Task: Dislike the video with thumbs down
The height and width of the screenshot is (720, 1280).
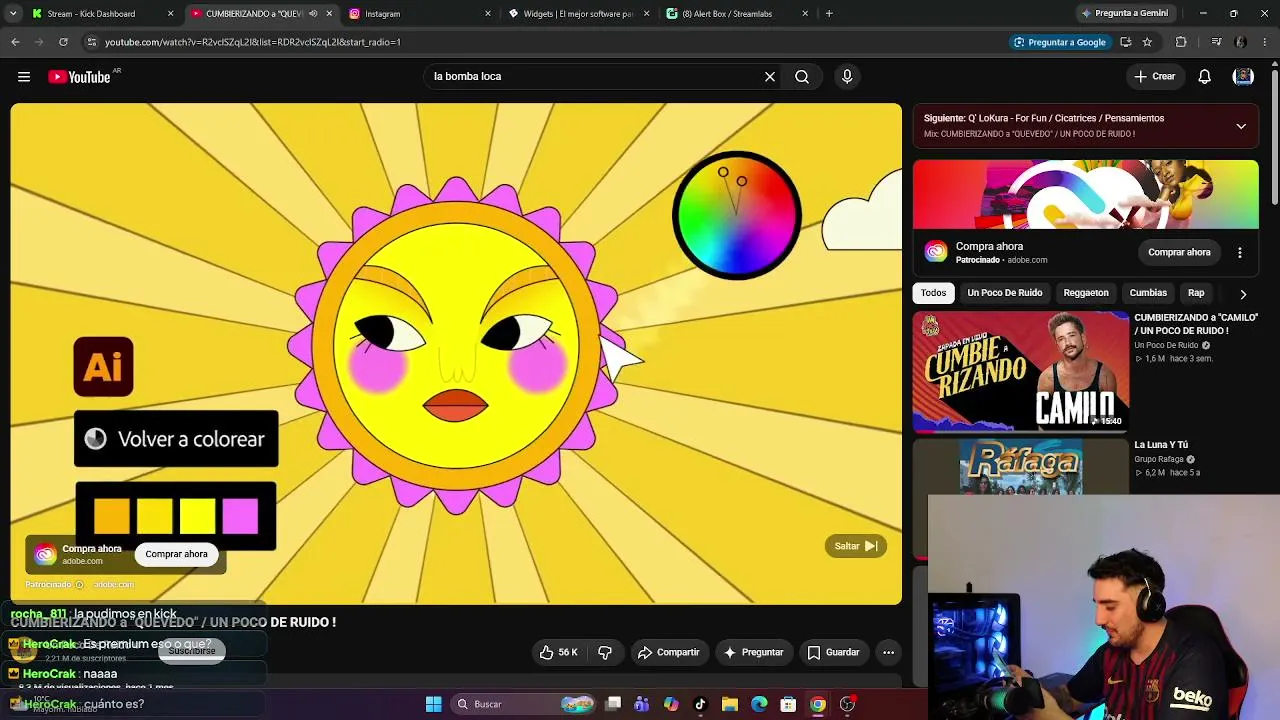Action: click(x=605, y=652)
